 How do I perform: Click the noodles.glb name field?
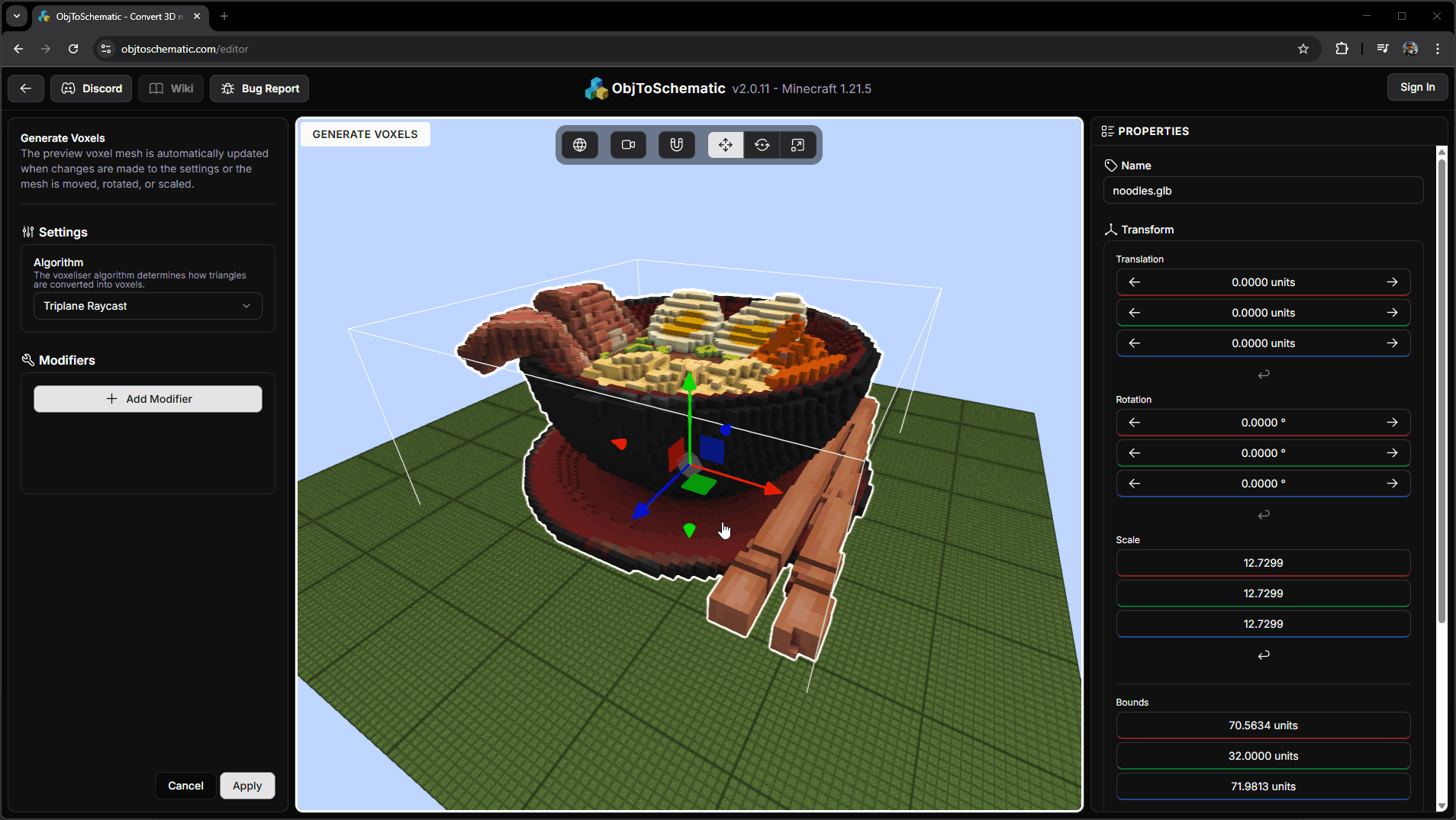(x=1263, y=191)
